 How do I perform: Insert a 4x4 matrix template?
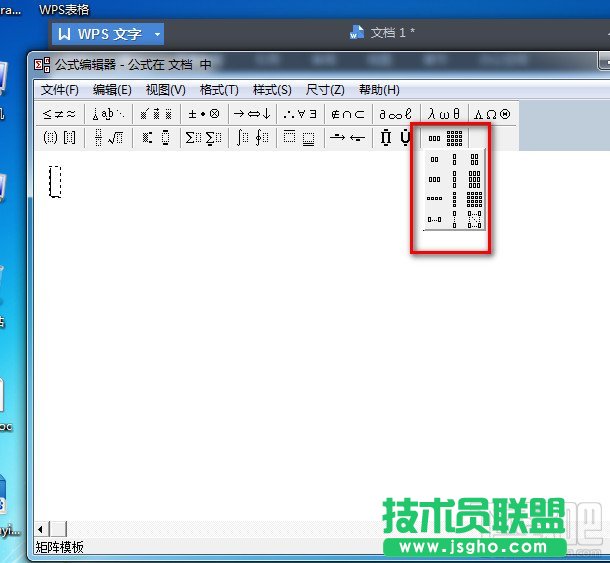[x=474, y=199]
